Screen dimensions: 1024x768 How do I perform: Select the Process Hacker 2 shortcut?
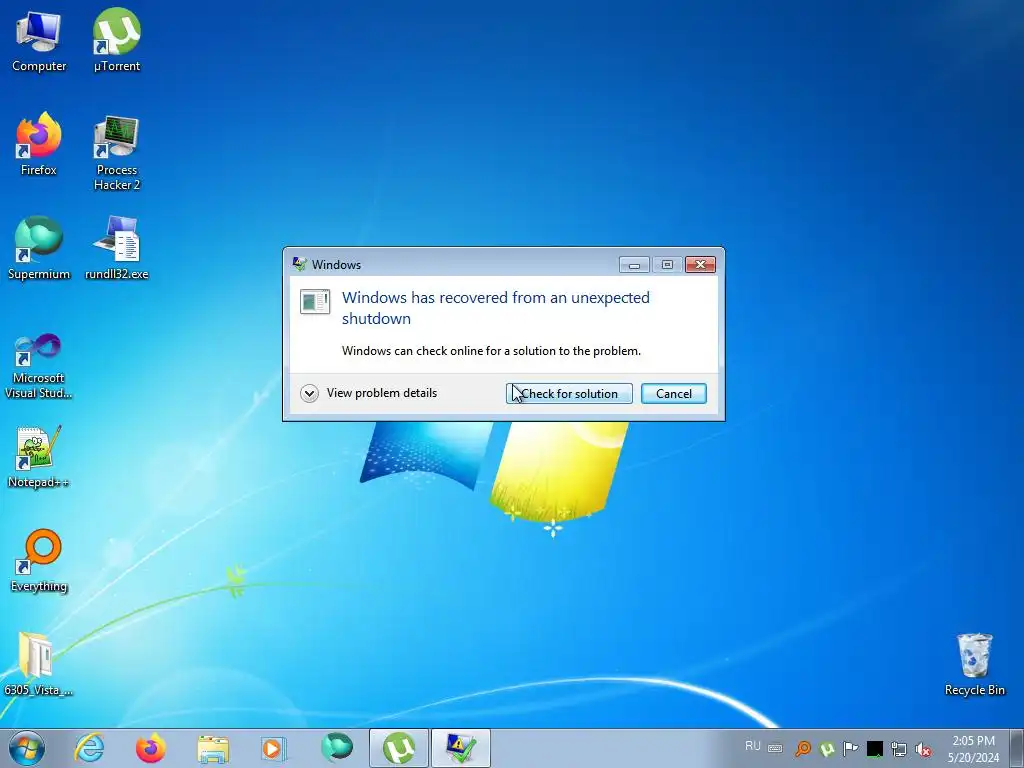coord(116,152)
